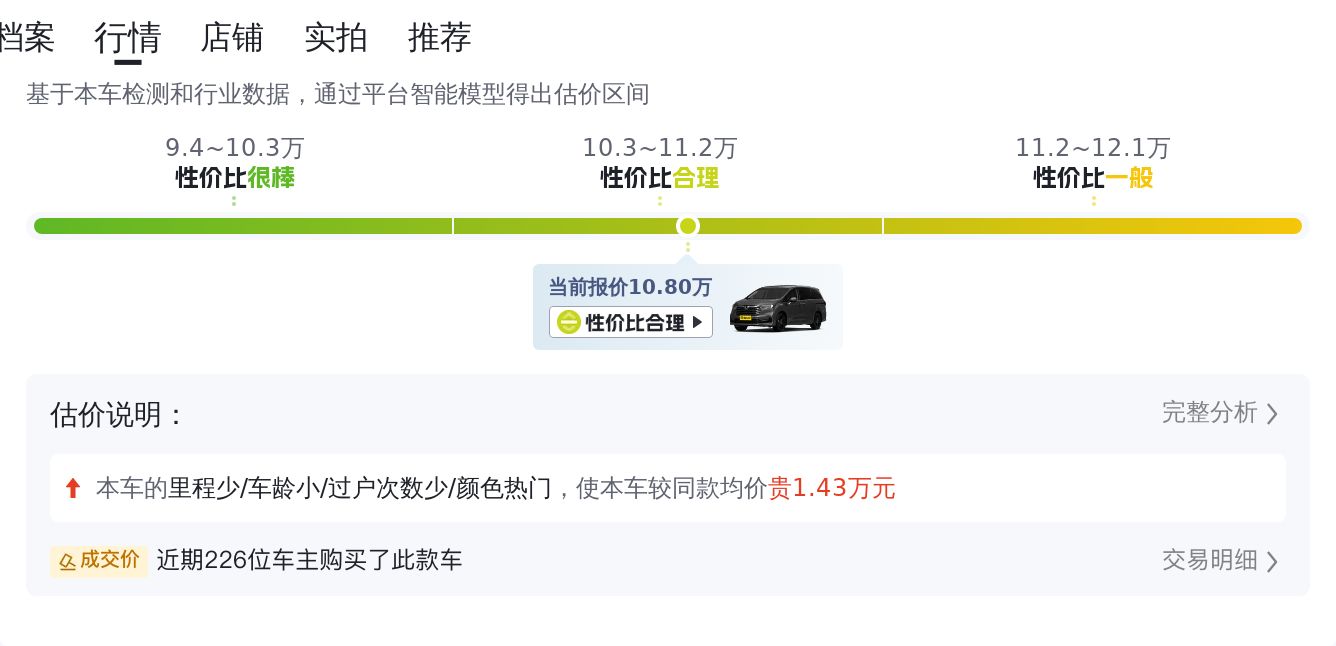
Task: Click the yellow right segment of price bar
Action: [1092, 226]
